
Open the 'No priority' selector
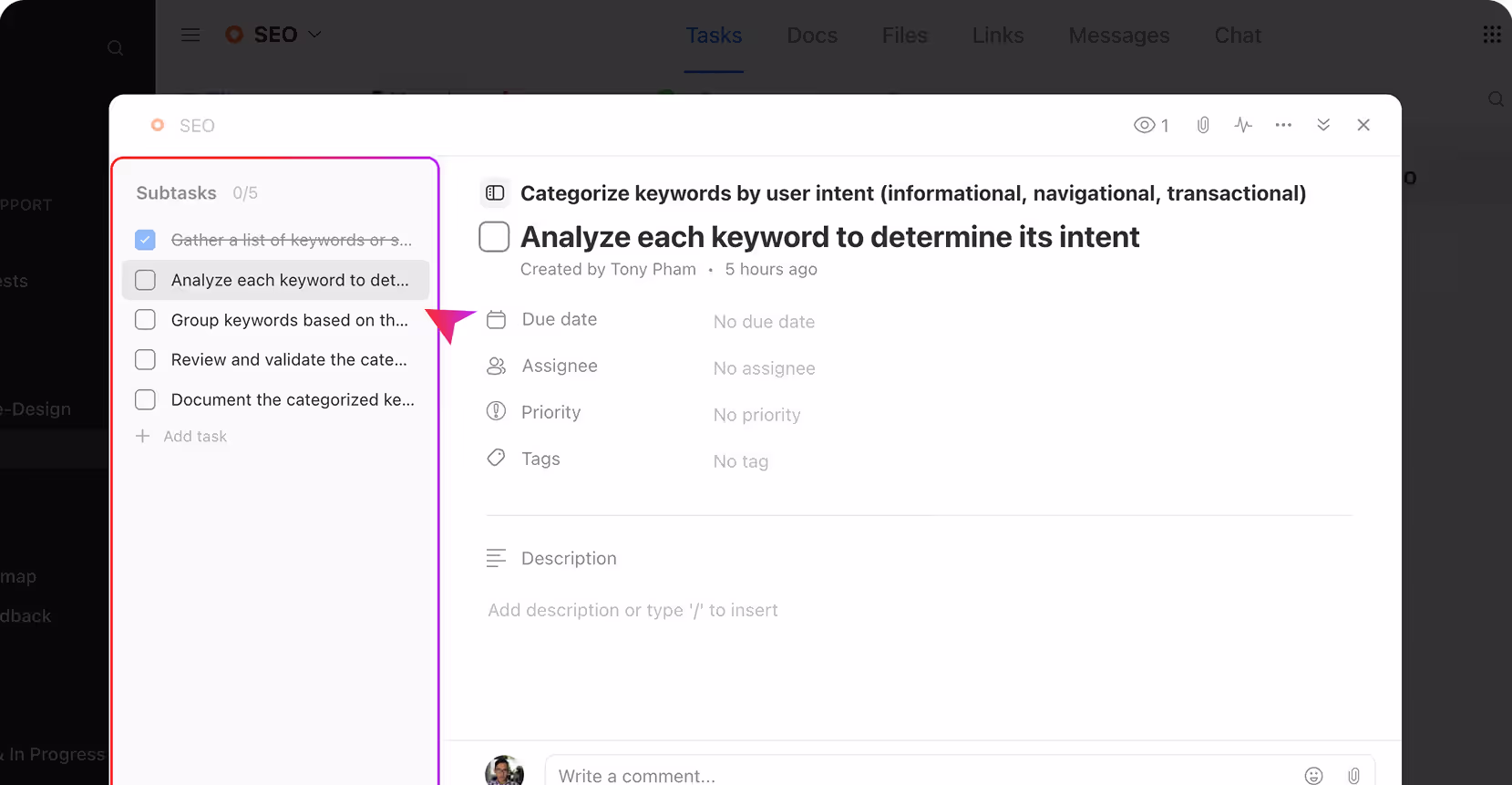click(756, 415)
